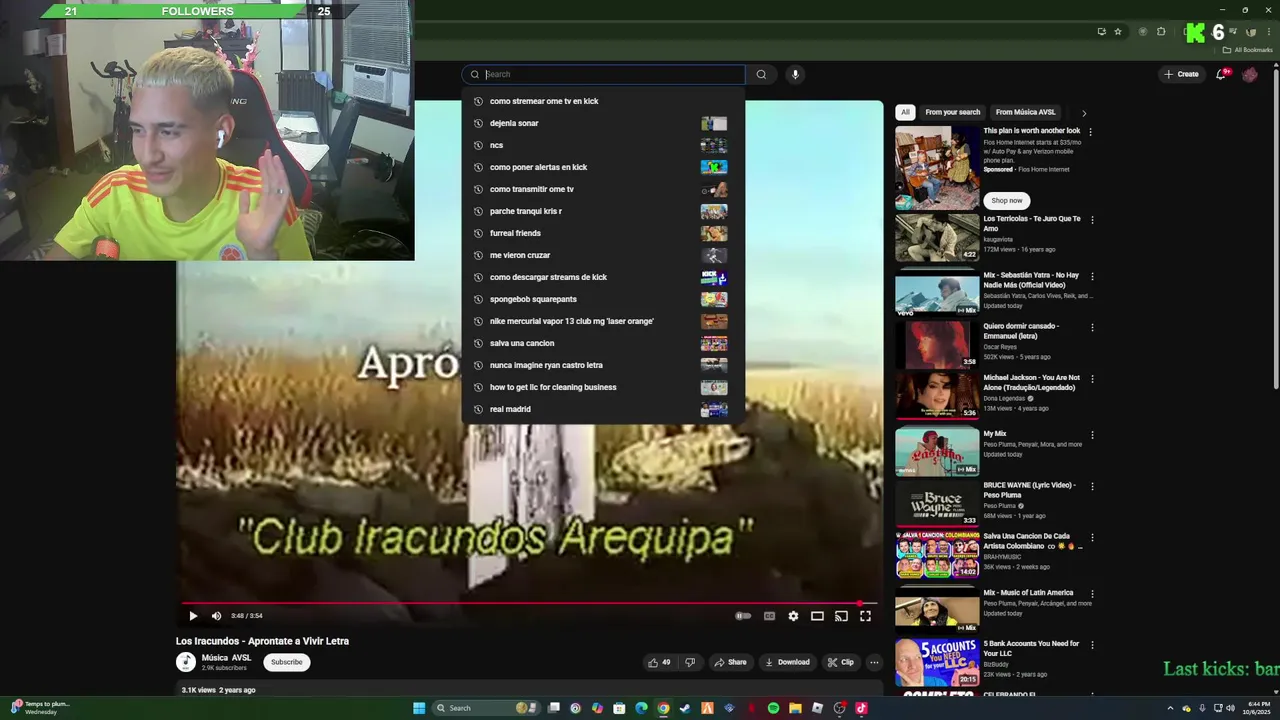Show hidden system tray icons

tap(1170, 708)
